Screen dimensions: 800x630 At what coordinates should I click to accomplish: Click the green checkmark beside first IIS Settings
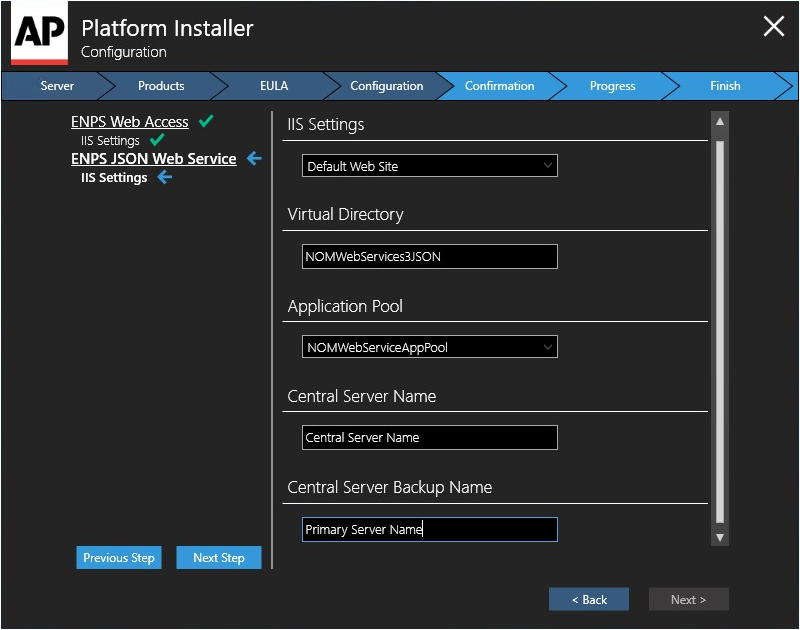pos(157,140)
